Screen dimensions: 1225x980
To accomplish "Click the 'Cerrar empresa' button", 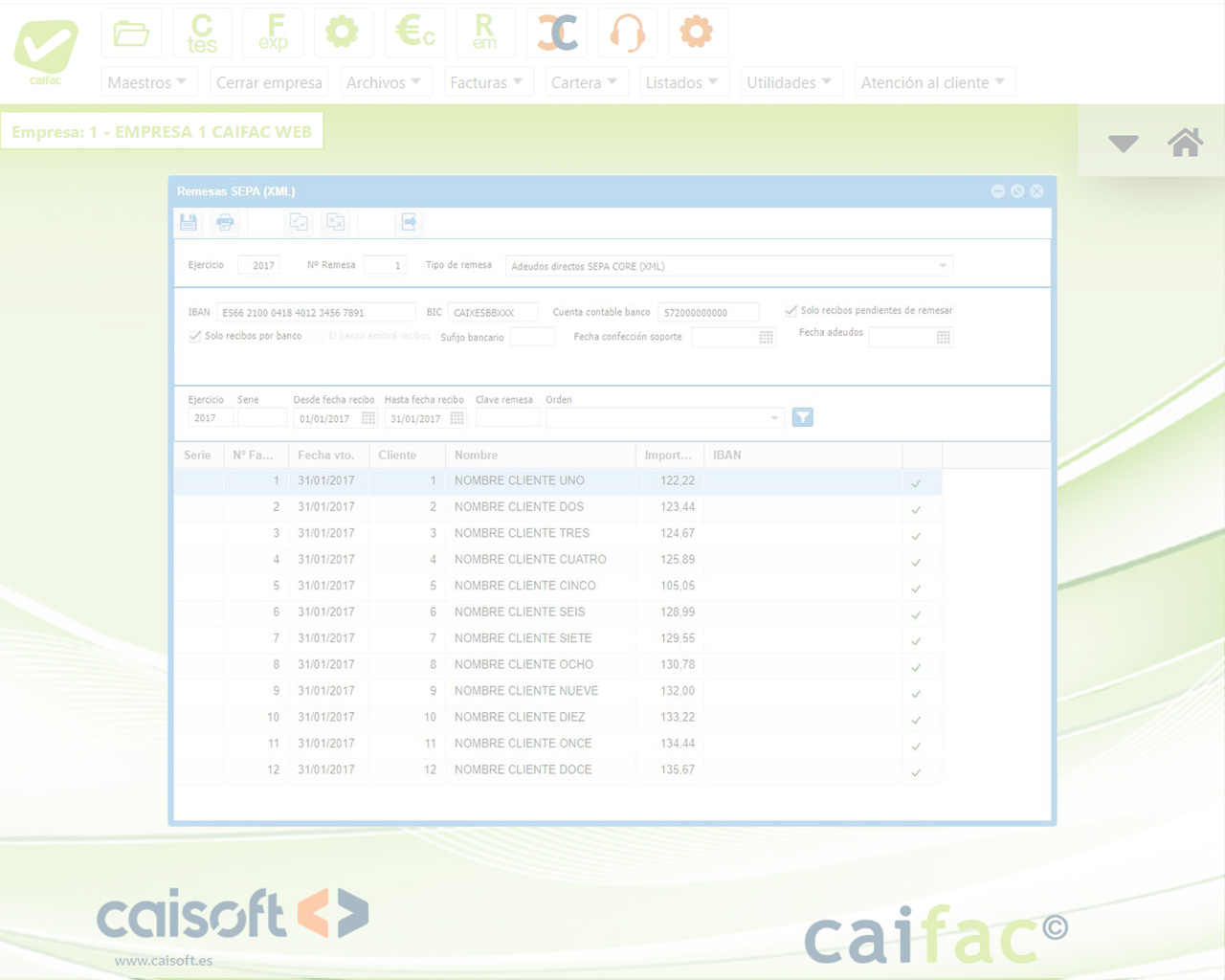I will click(x=269, y=82).
